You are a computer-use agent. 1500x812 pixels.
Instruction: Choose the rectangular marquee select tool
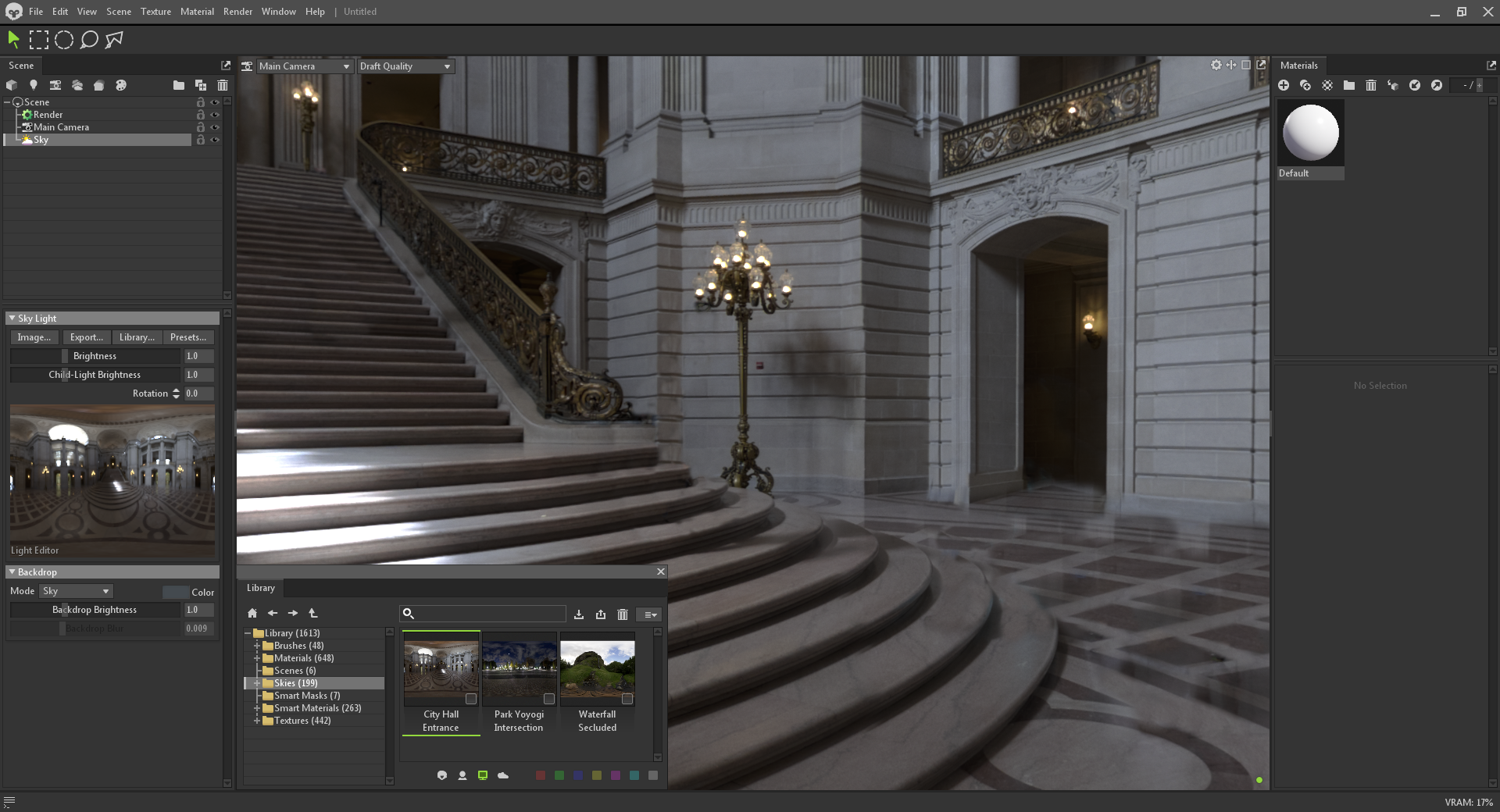pyautogui.click(x=38, y=40)
